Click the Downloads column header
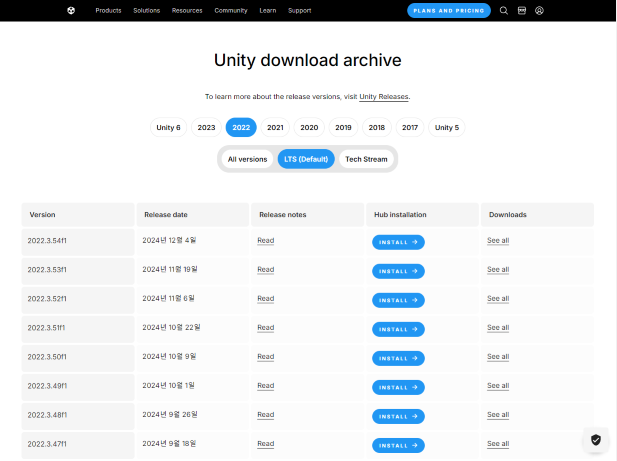The image size is (617, 461). [538, 215]
